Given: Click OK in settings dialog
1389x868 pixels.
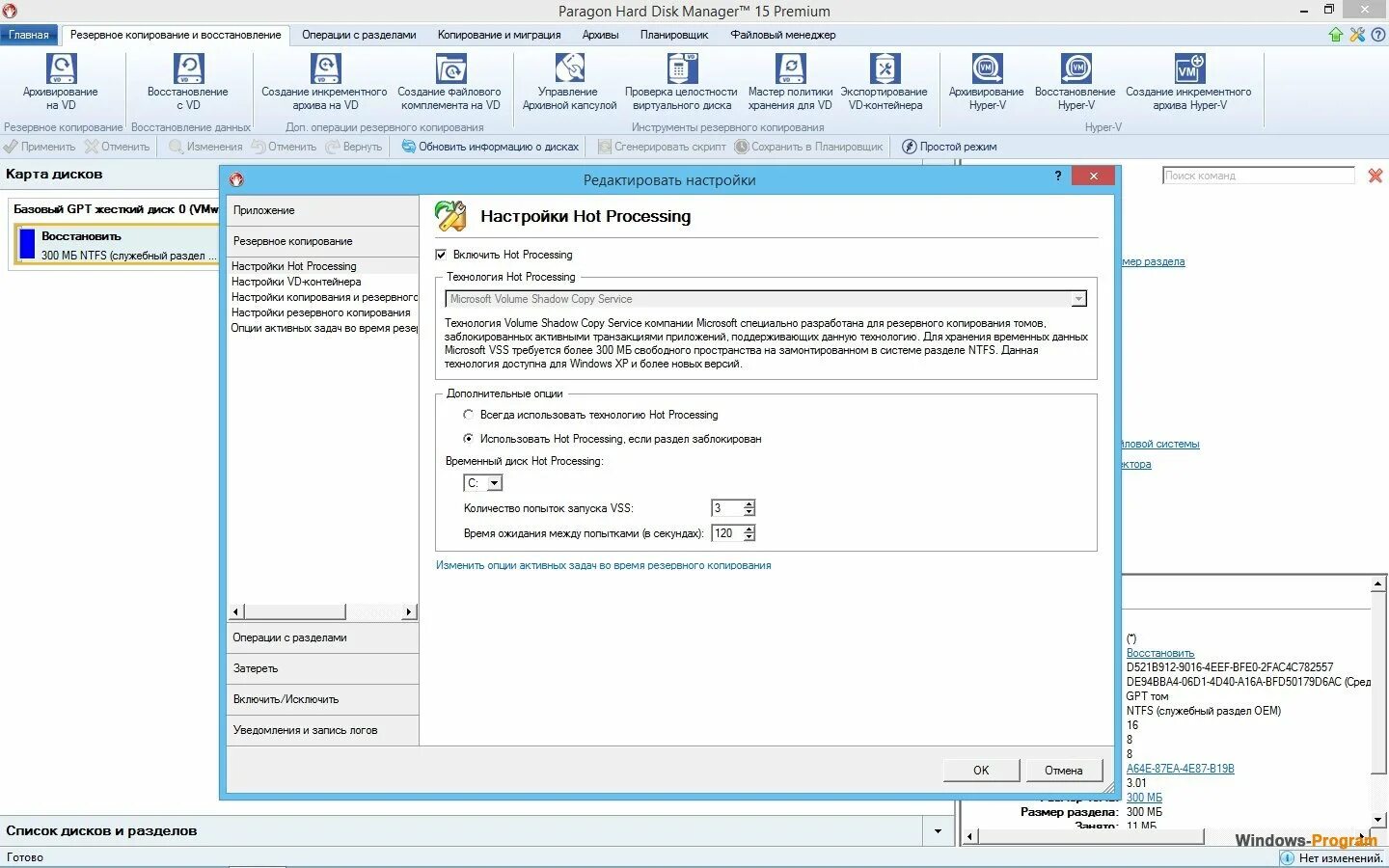Looking at the screenshot, I should tap(981, 770).
